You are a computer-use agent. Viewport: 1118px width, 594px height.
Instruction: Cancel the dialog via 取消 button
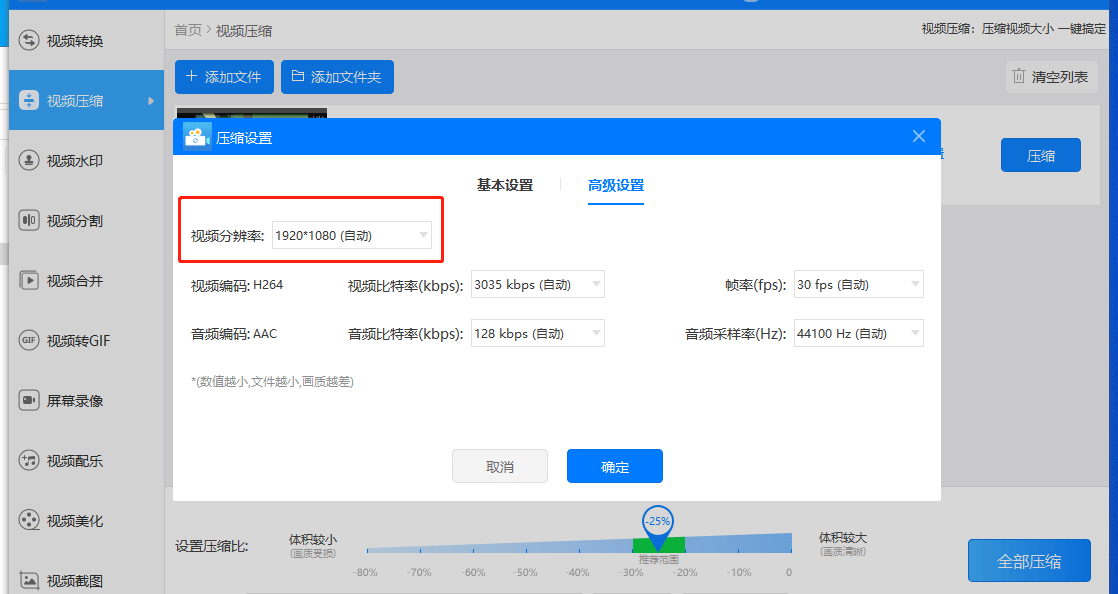pyautogui.click(x=500, y=466)
